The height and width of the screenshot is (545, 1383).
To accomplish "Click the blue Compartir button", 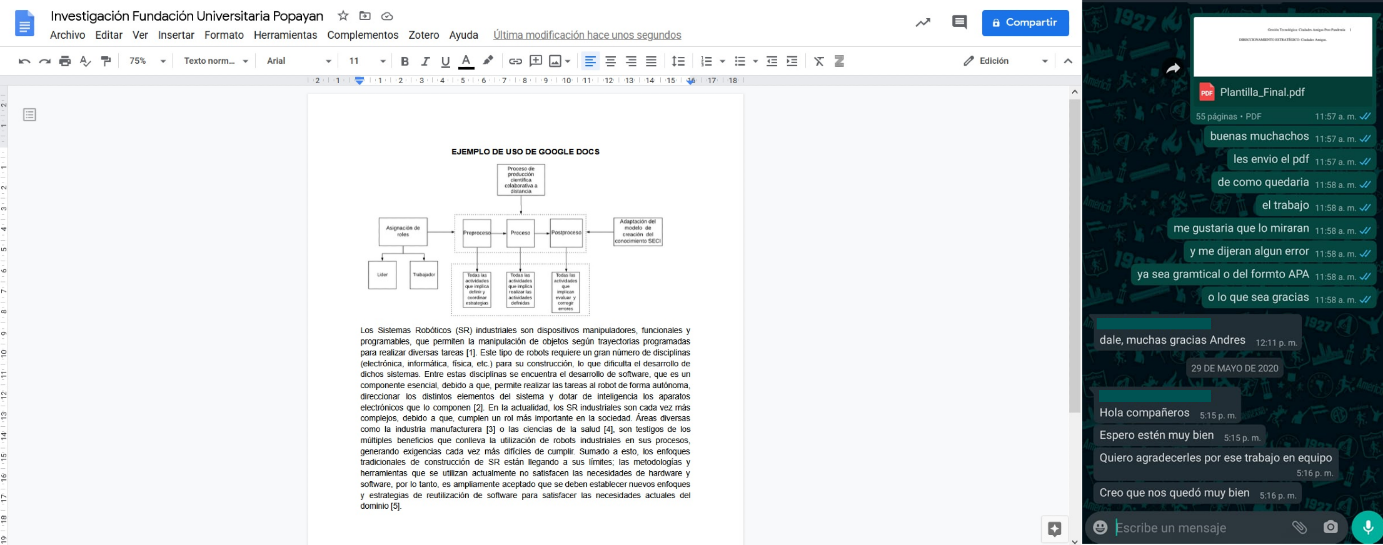I will [1025, 22].
